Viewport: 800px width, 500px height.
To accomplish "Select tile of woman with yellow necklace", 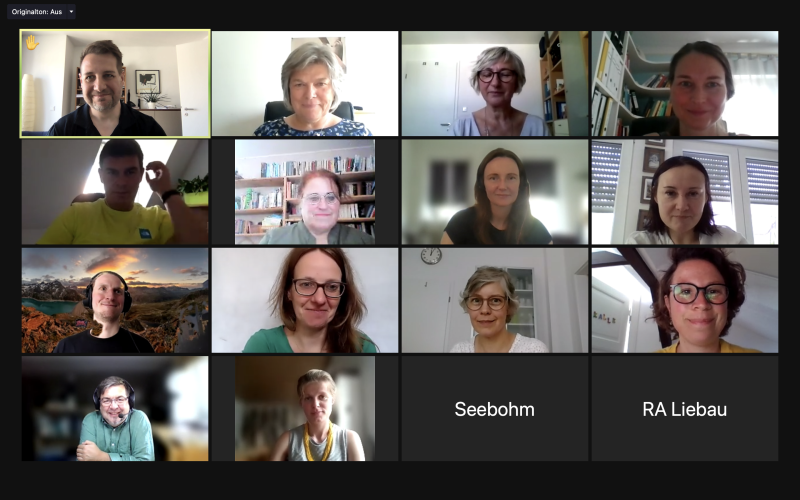I will click(x=305, y=409).
